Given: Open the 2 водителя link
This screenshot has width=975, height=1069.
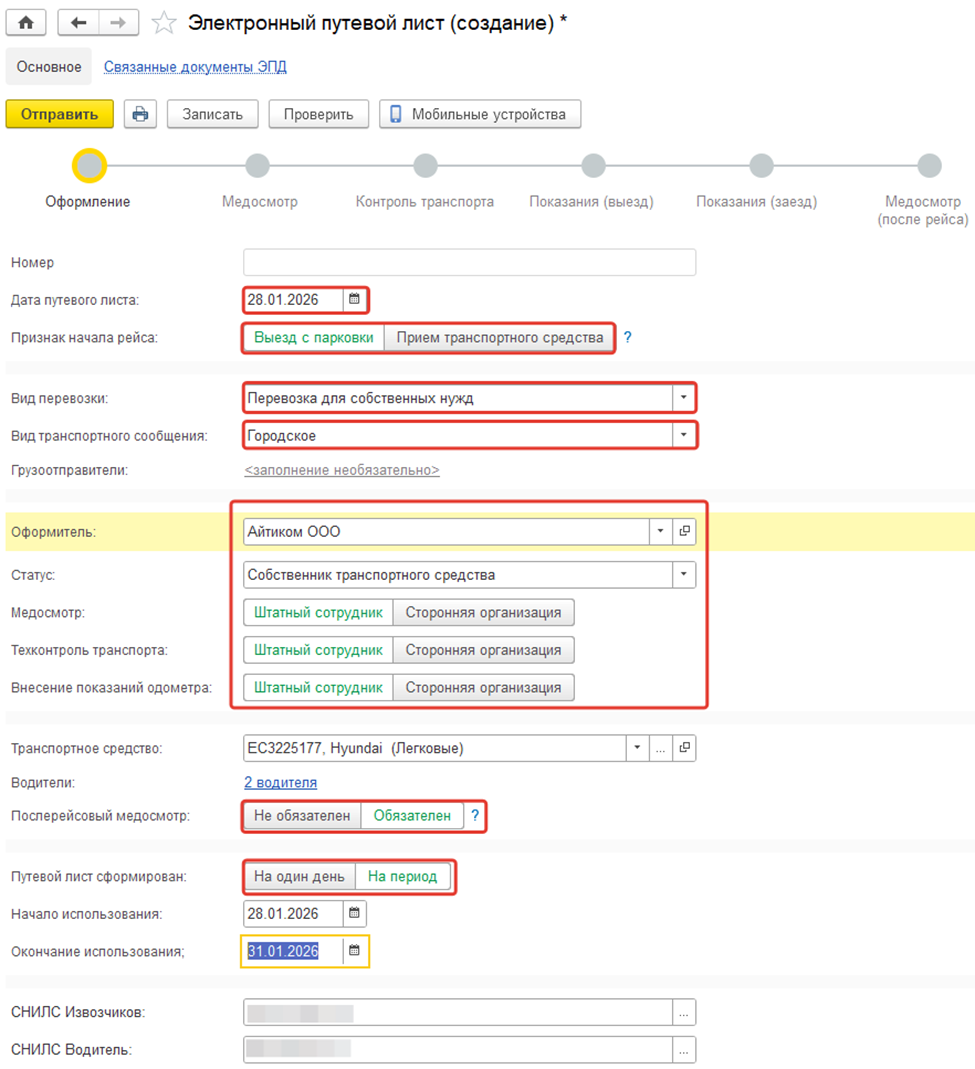Looking at the screenshot, I should (280, 782).
